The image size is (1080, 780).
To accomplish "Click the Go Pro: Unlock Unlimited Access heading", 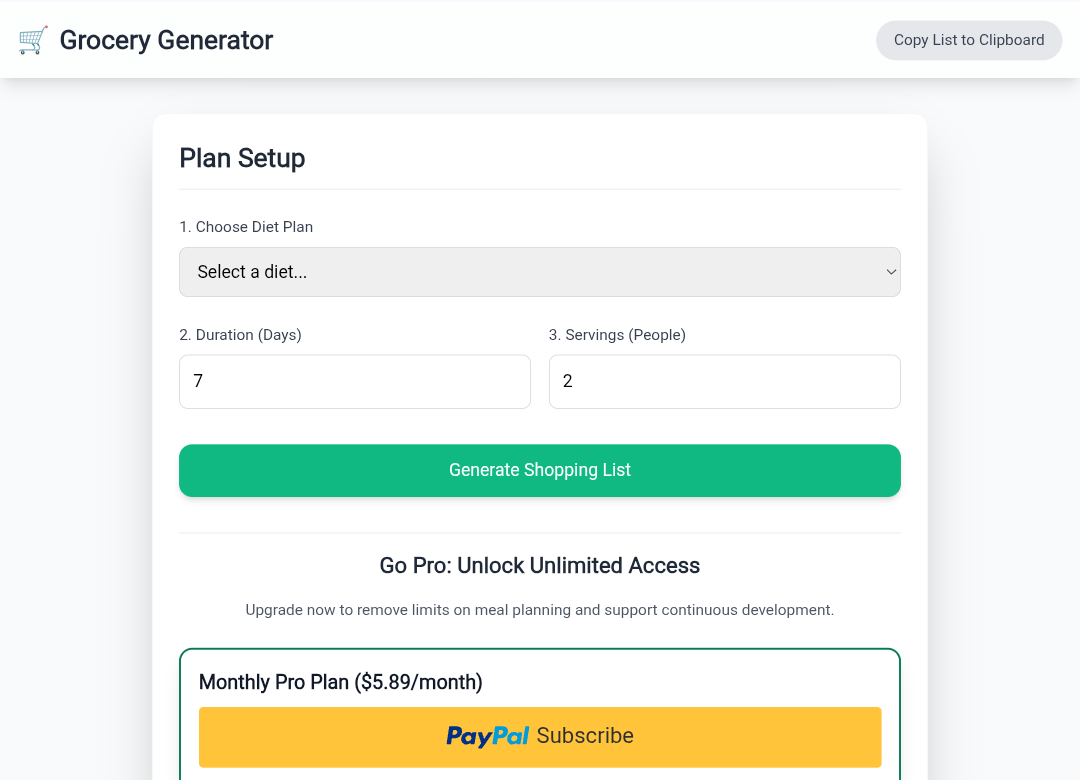I will [540, 565].
